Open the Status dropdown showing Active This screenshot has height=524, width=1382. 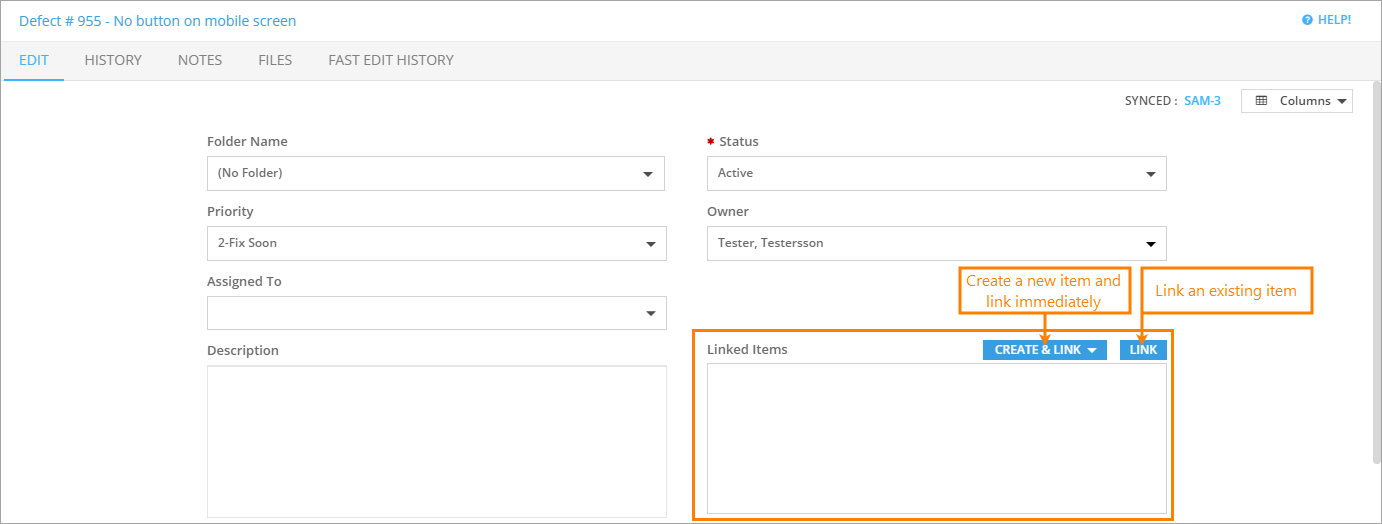click(x=936, y=173)
